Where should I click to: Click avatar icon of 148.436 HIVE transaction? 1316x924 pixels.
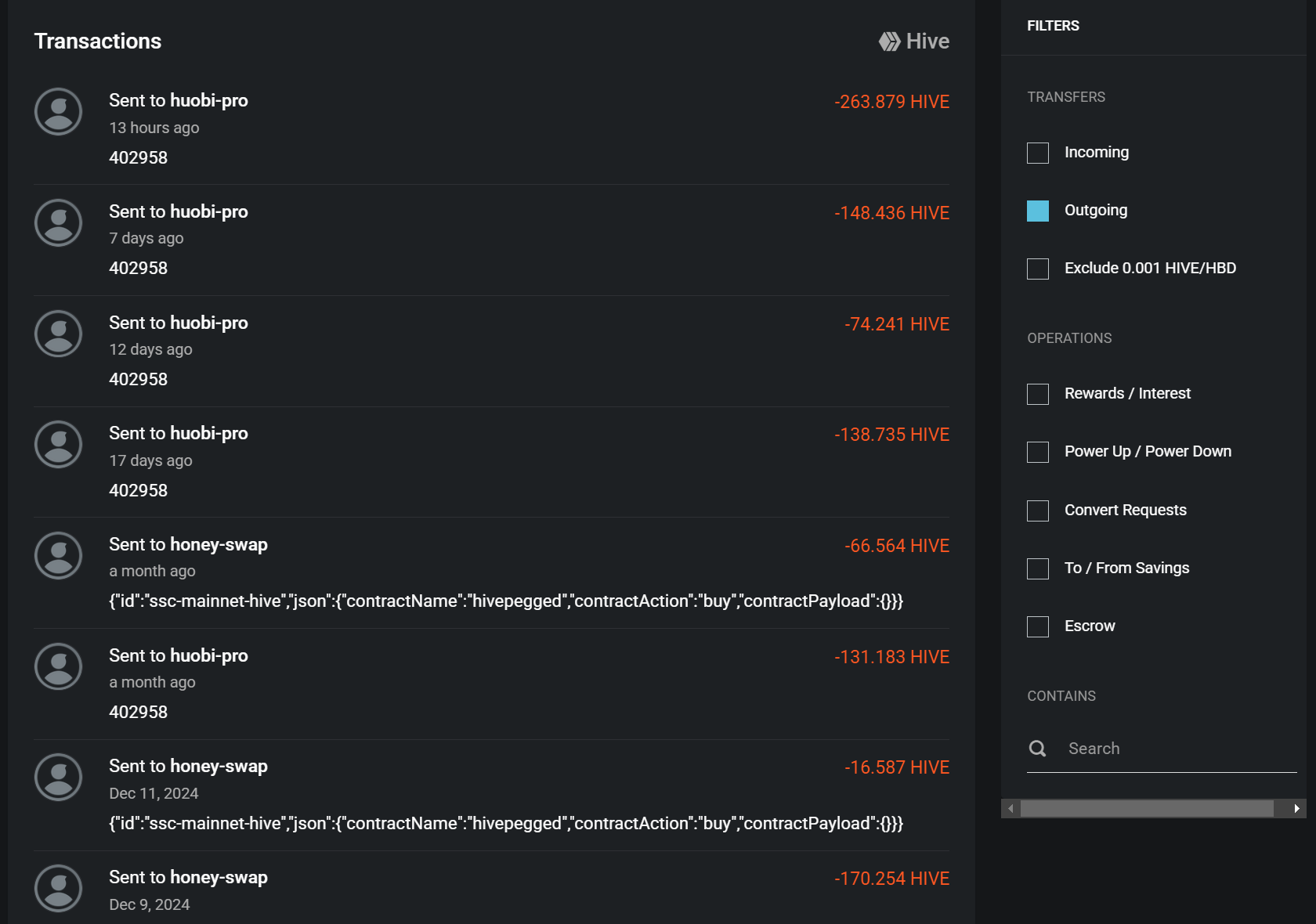click(59, 222)
